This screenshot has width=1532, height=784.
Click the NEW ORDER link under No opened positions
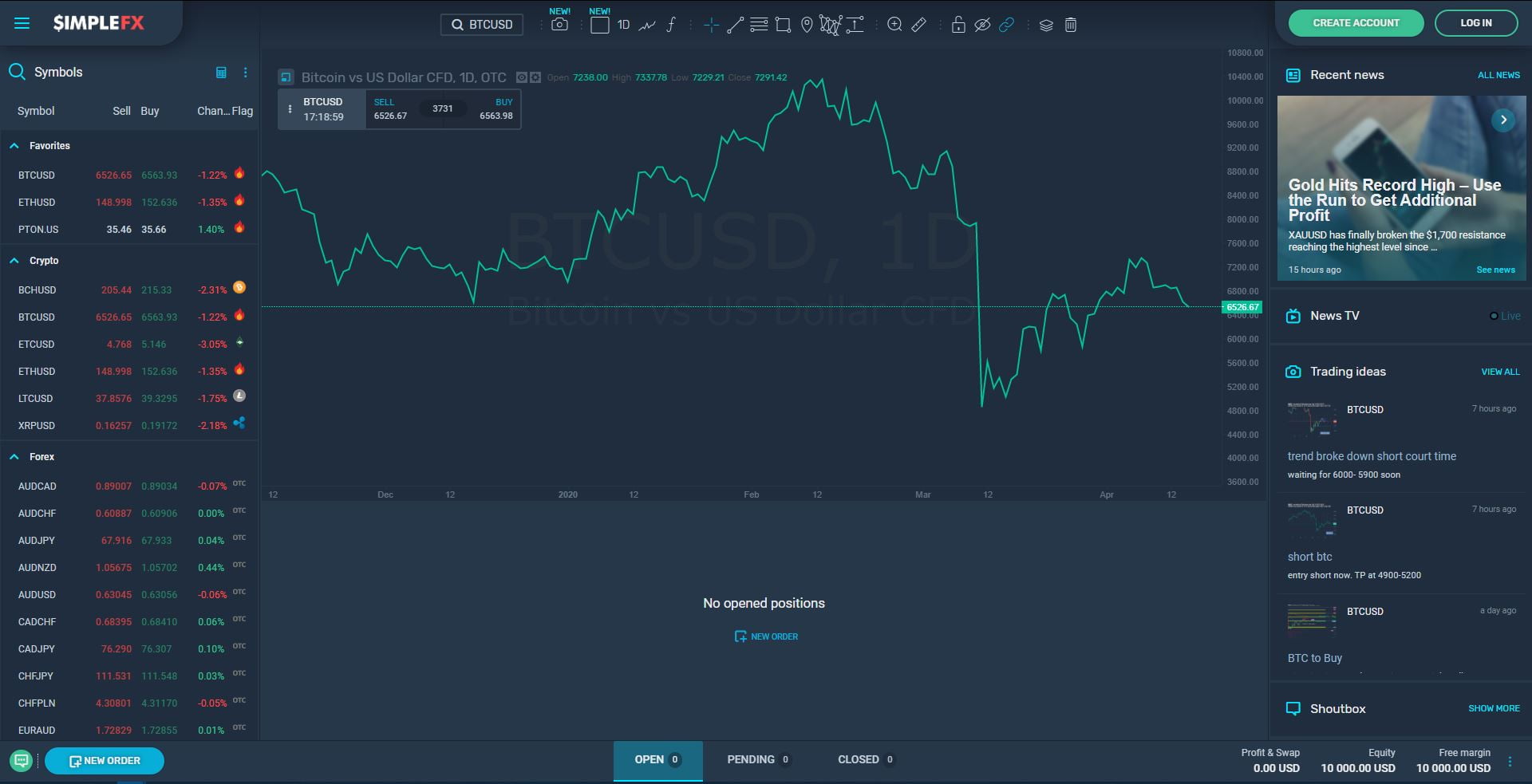coord(766,636)
